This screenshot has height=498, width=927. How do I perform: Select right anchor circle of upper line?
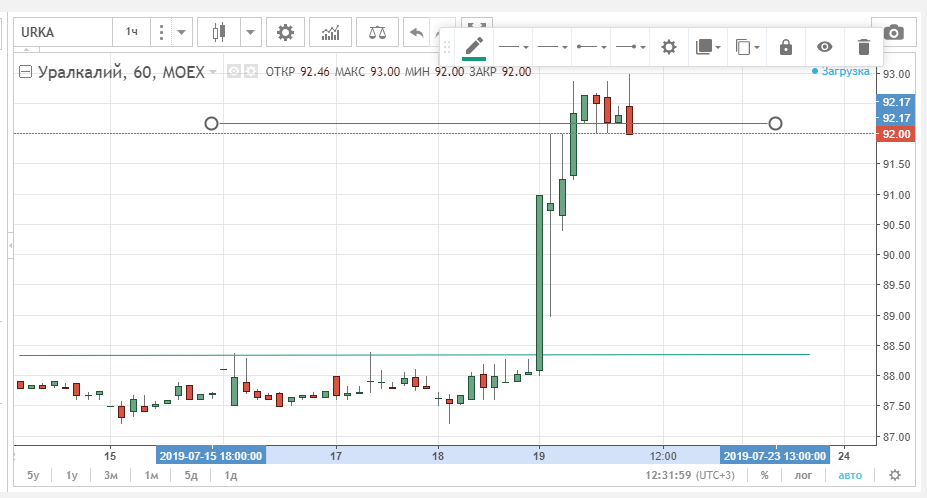point(775,124)
